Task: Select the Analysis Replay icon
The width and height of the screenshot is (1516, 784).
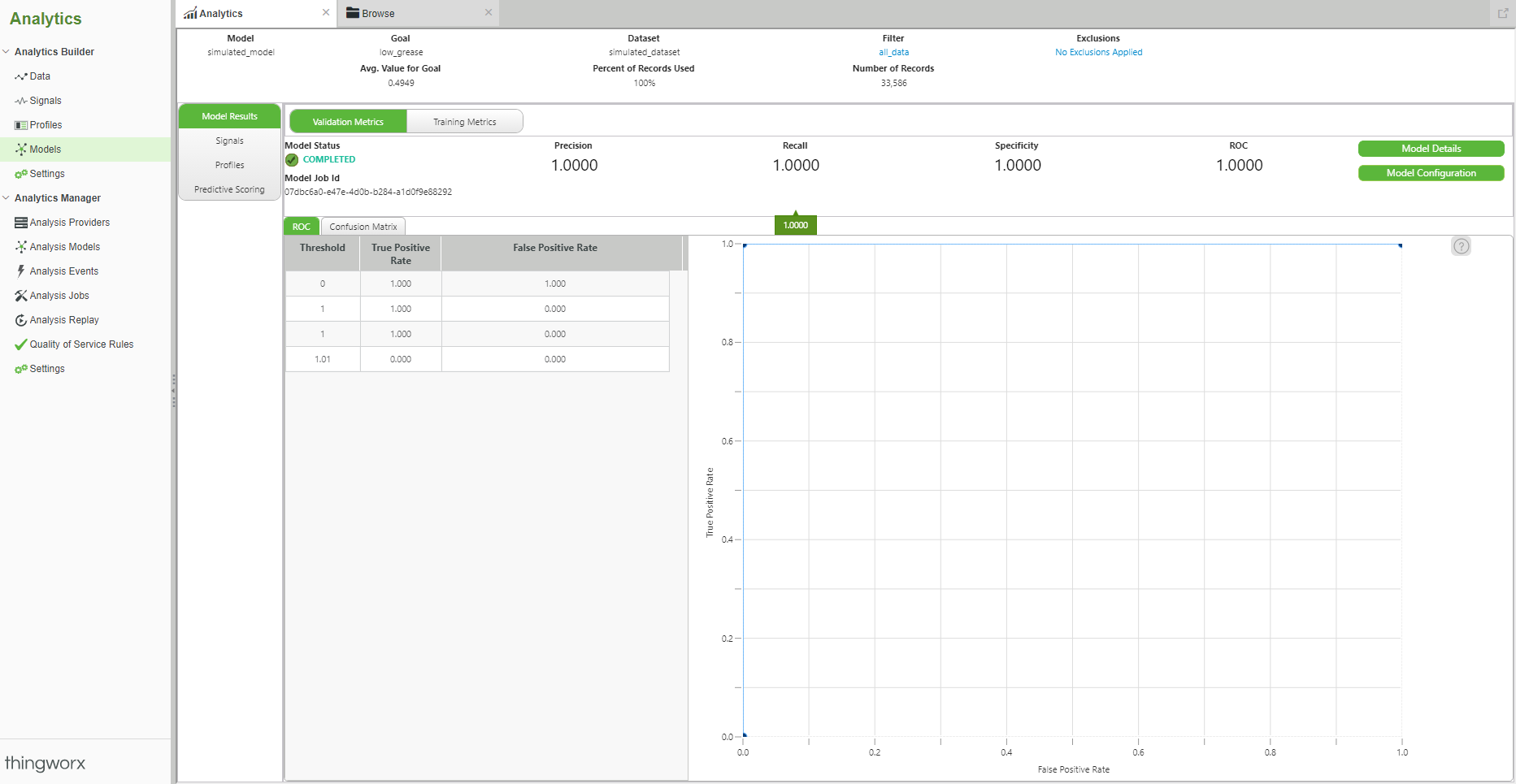Action: tap(22, 319)
